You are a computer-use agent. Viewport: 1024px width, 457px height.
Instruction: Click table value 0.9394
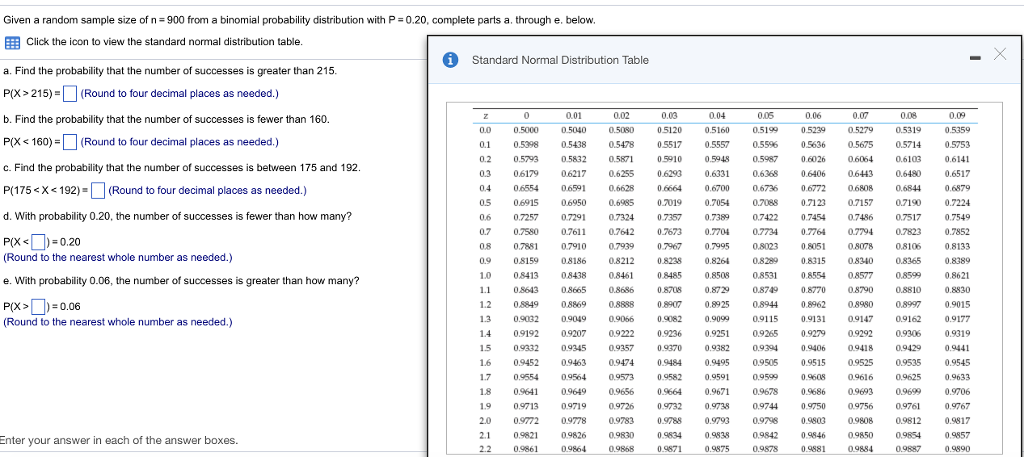[765, 348]
